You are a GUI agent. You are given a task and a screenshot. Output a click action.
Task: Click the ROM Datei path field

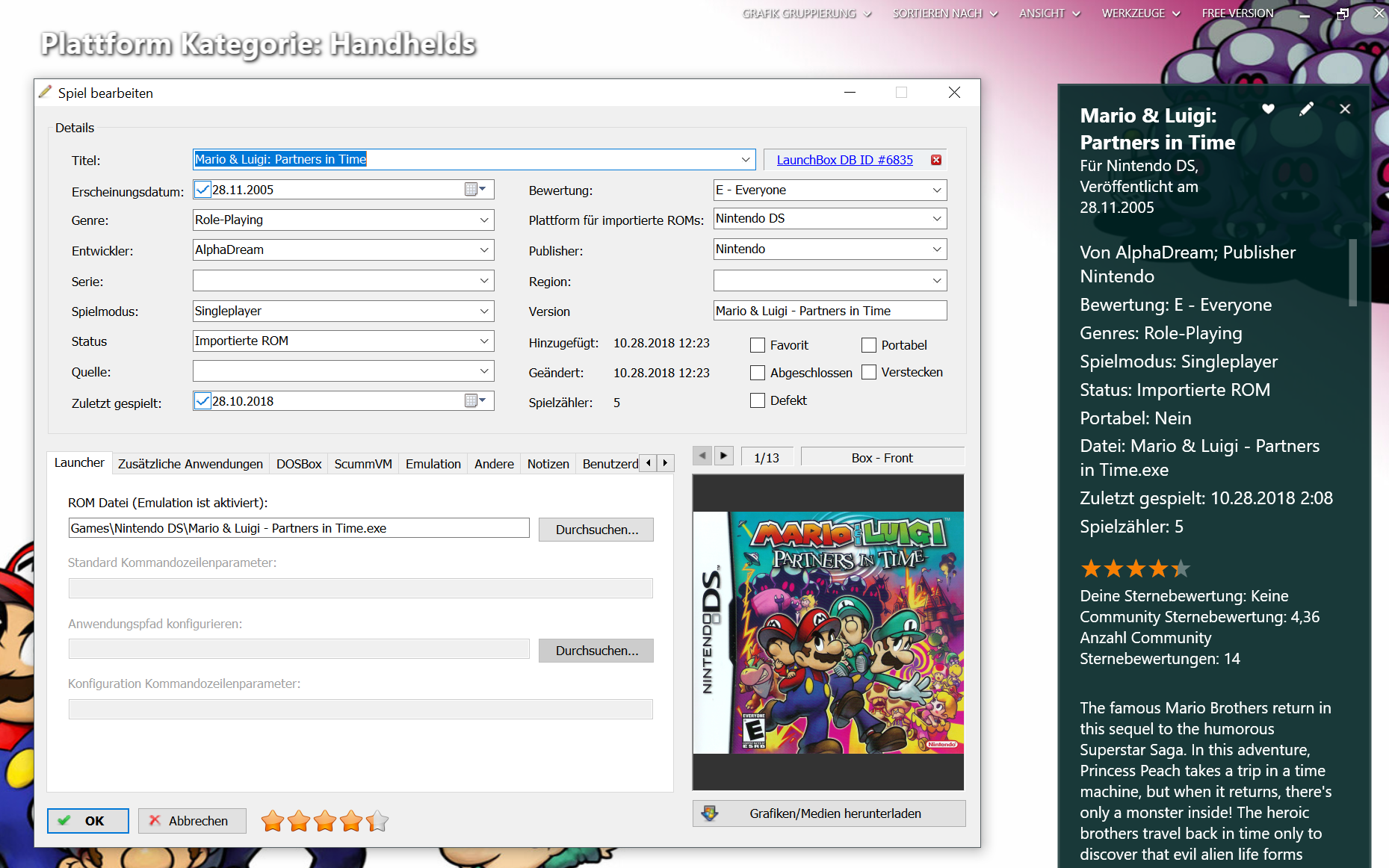pos(299,528)
